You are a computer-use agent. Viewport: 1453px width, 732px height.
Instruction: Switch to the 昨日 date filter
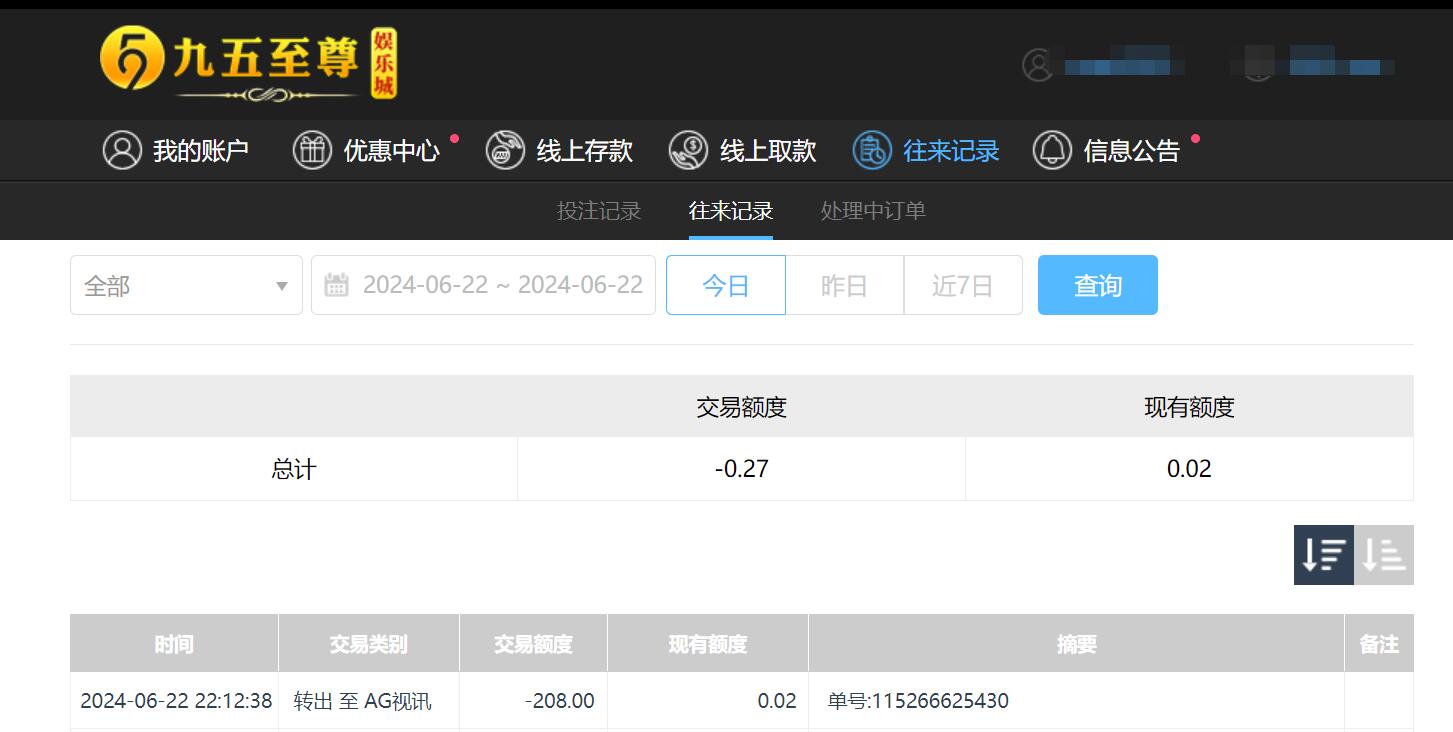click(845, 285)
